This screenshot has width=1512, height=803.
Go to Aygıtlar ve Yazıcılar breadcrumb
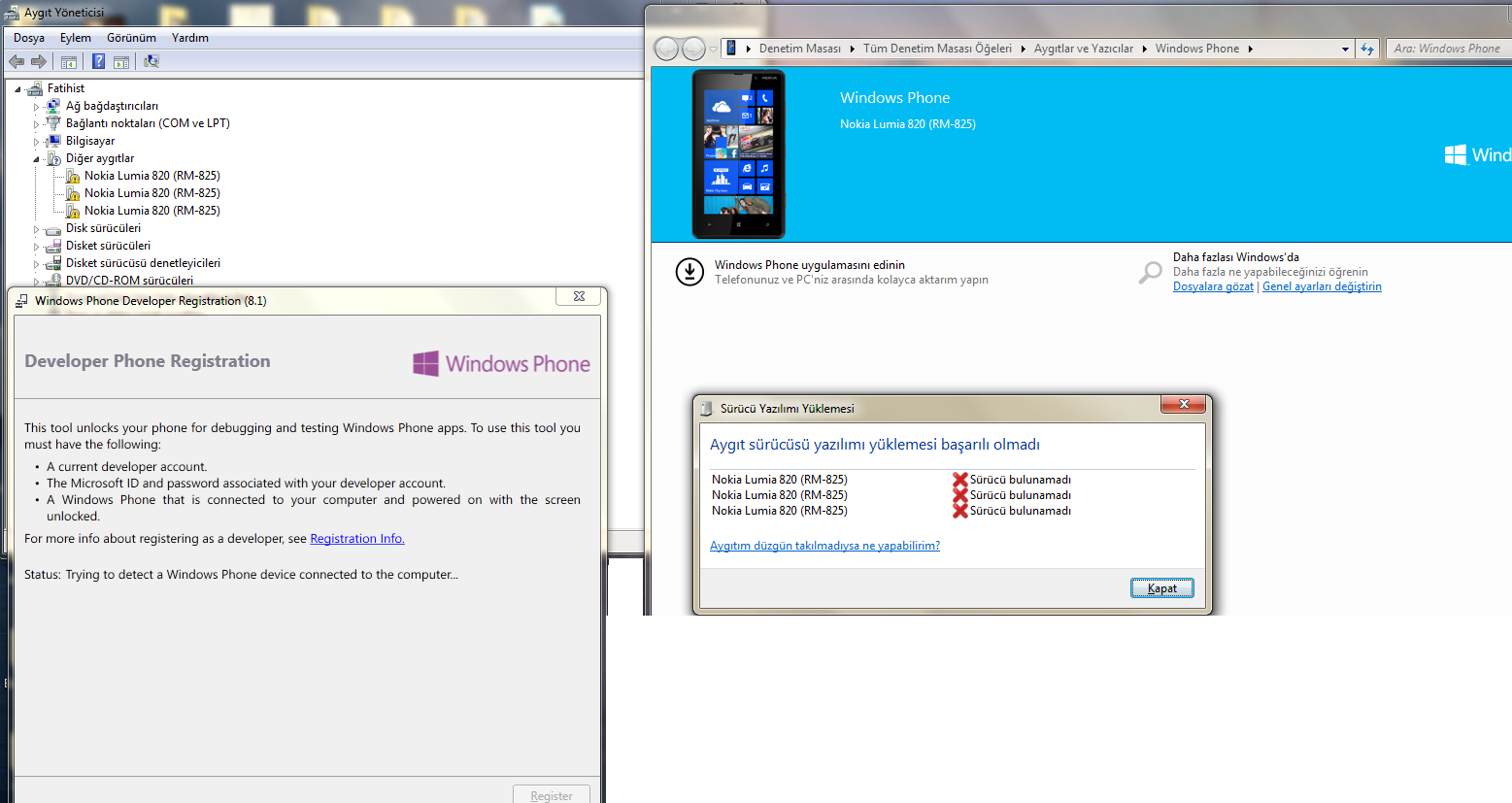[x=1084, y=49]
